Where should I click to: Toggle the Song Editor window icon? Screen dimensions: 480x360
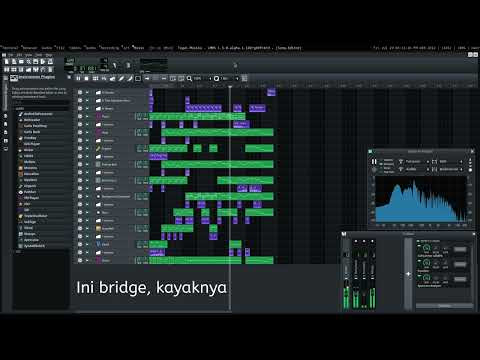coord(7,70)
